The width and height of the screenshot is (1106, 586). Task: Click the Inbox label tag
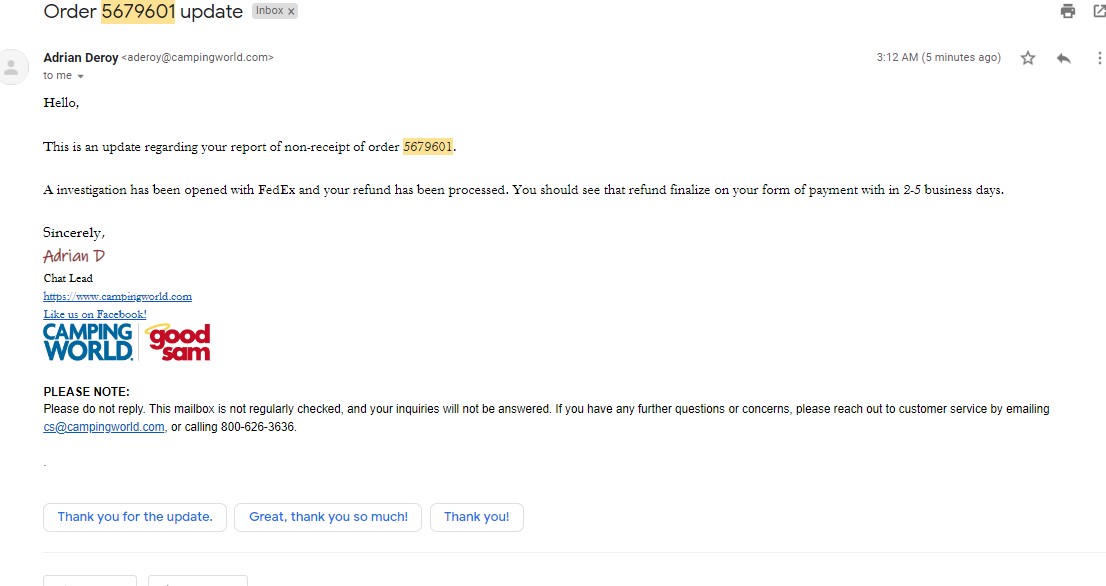[x=269, y=11]
